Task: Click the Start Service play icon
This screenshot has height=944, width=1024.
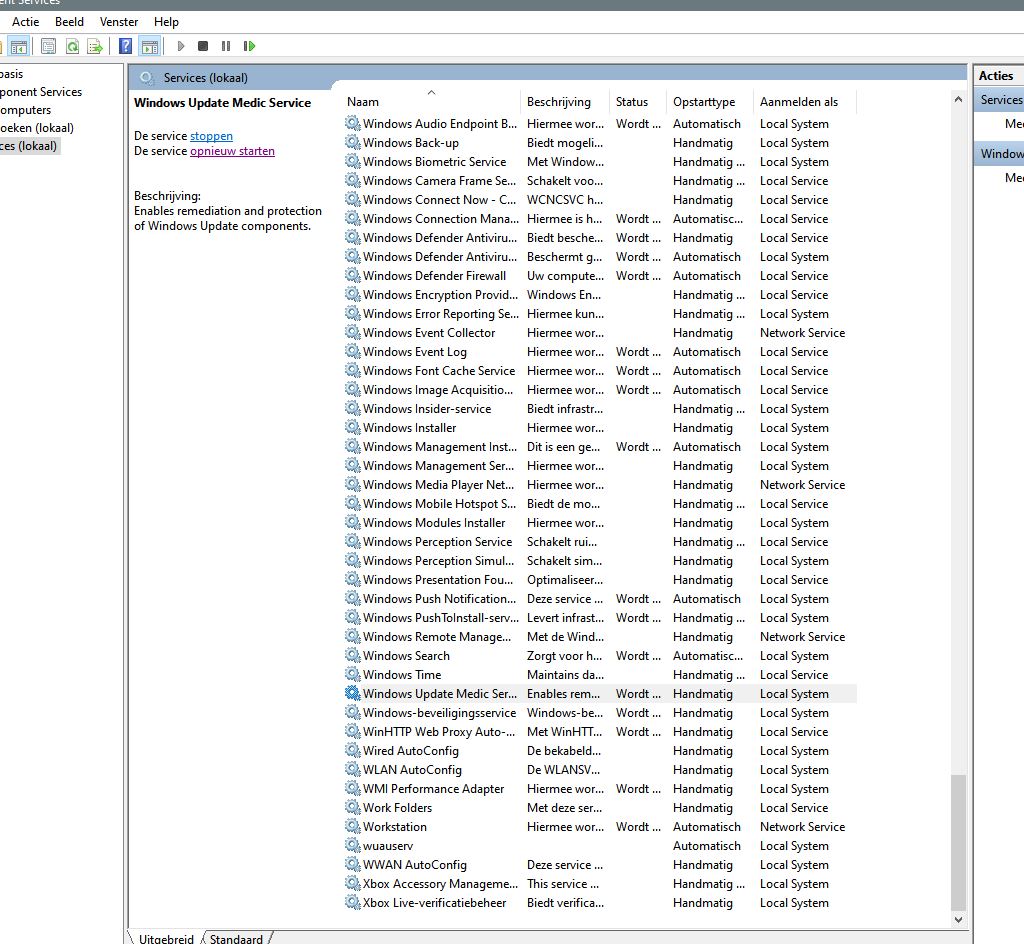Action: (181, 46)
